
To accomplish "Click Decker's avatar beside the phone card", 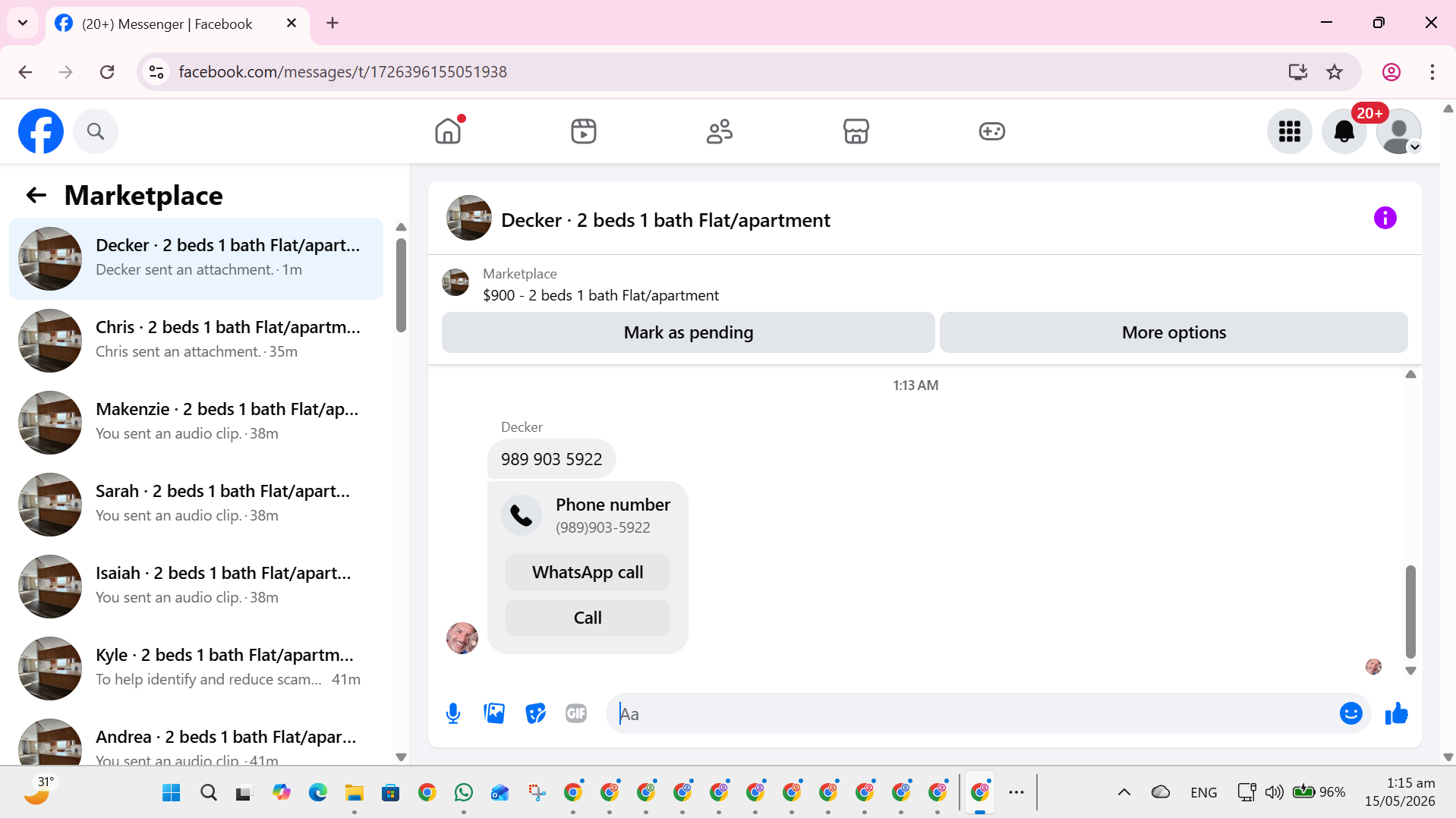I will pos(462,638).
